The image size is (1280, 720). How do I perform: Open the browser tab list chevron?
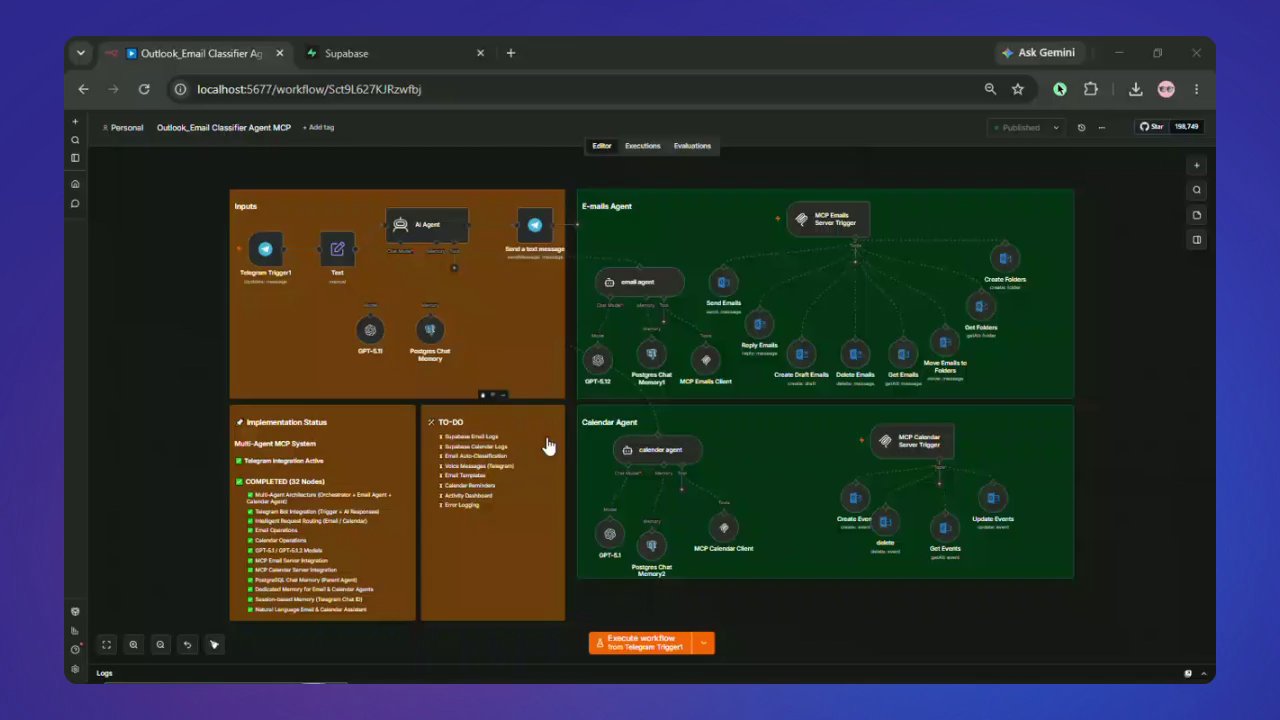pyautogui.click(x=81, y=53)
